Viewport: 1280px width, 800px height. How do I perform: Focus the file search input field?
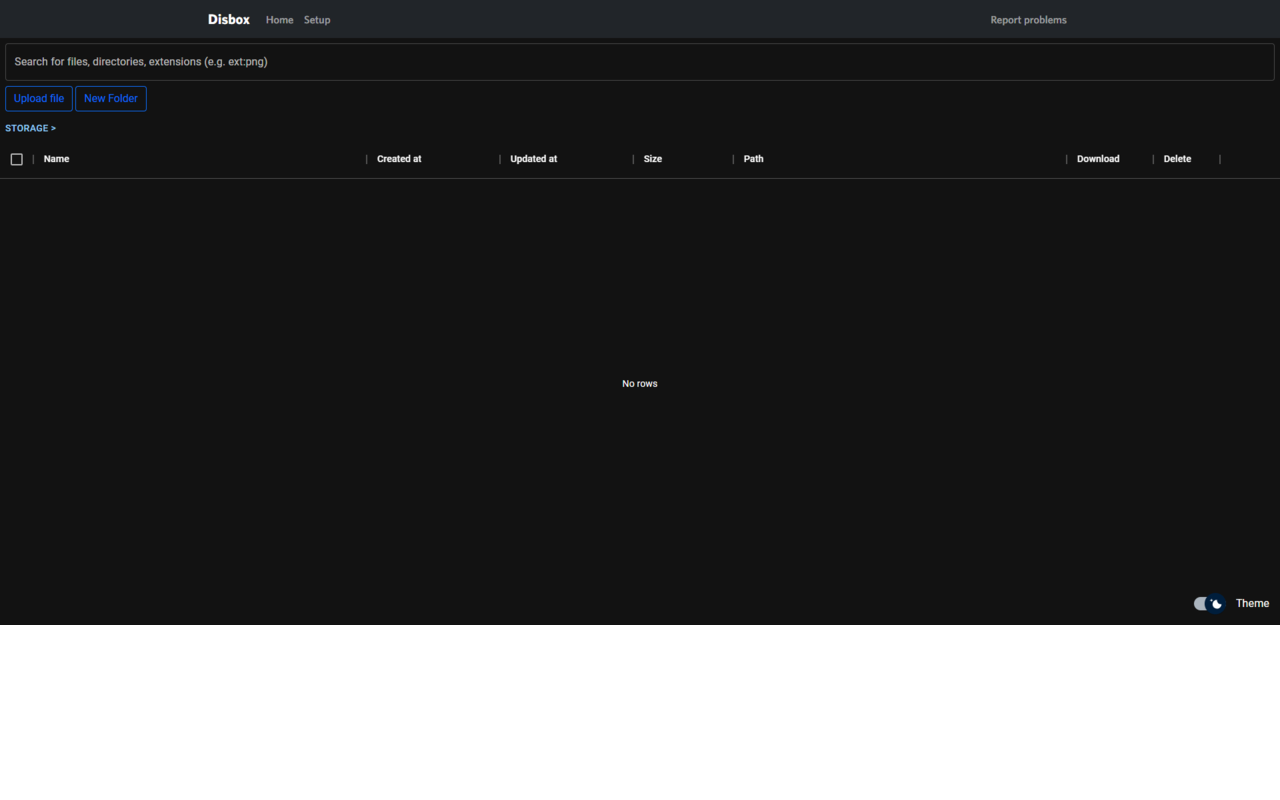point(639,61)
